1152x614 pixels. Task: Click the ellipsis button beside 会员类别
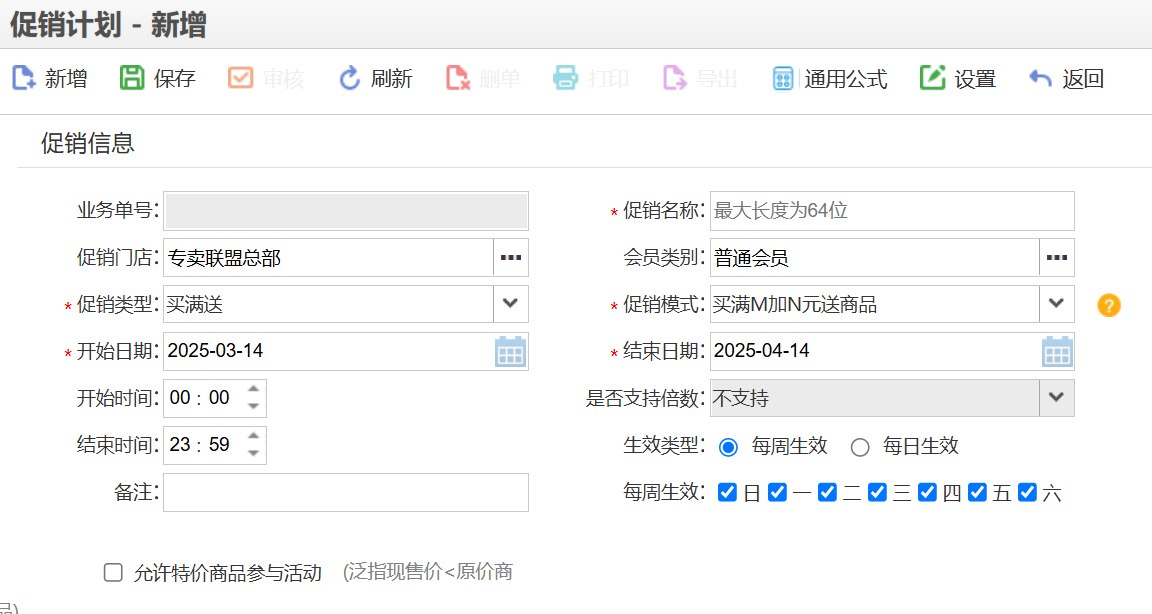pyautogui.click(x=1056, y=257)
